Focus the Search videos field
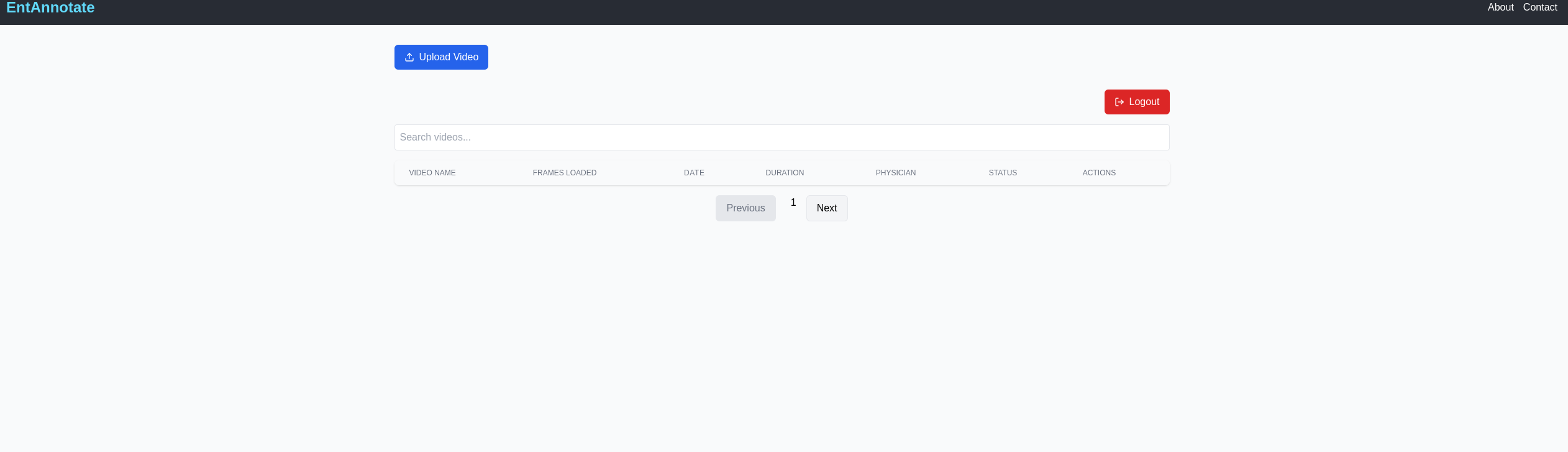The width and height of the screenshot is (1568, 452). [x=782, y=137]
